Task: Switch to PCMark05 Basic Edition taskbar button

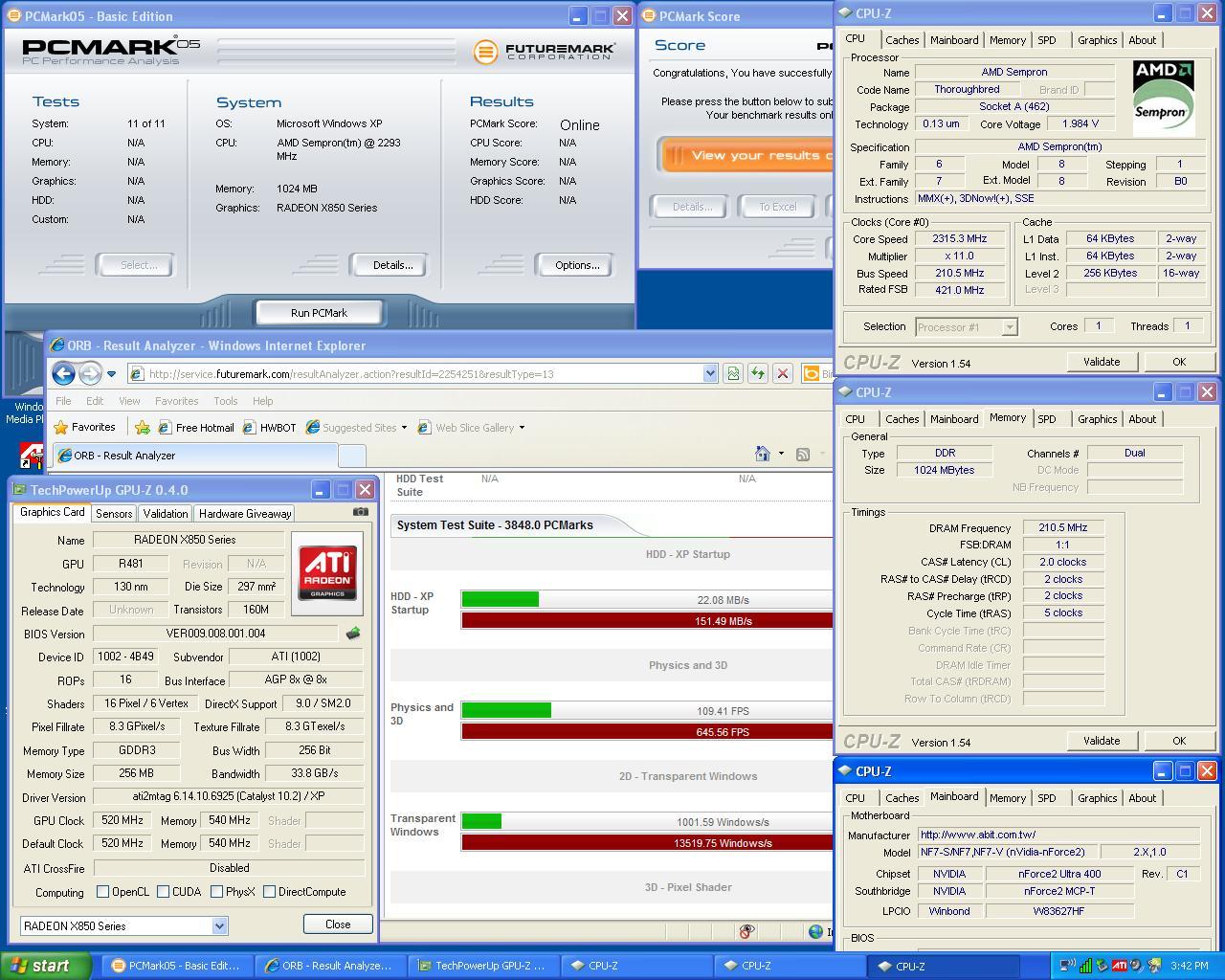Action: tap(175, 966)
